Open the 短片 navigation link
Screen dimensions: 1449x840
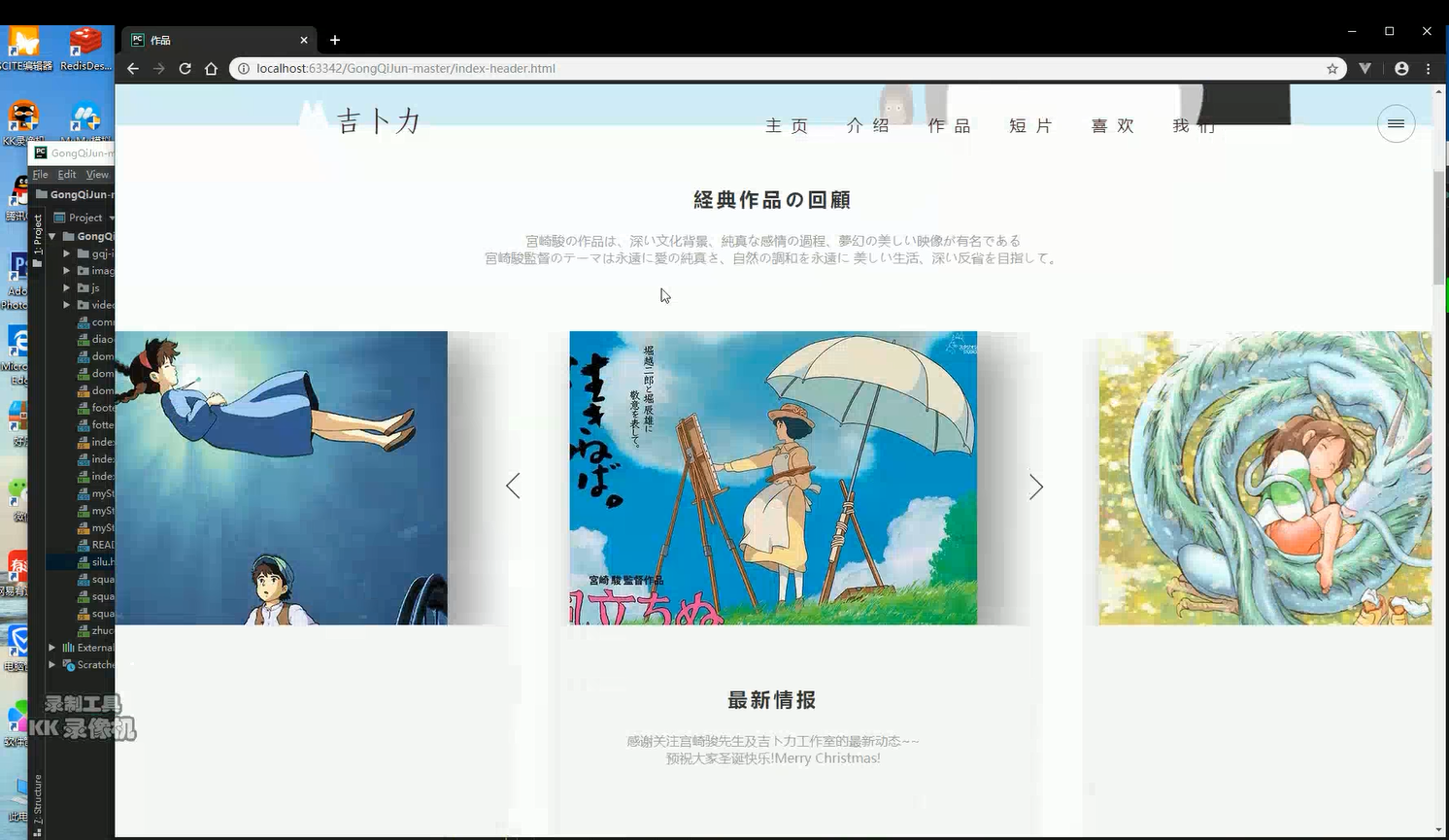pyautogui.click(x=1031, y=126)
